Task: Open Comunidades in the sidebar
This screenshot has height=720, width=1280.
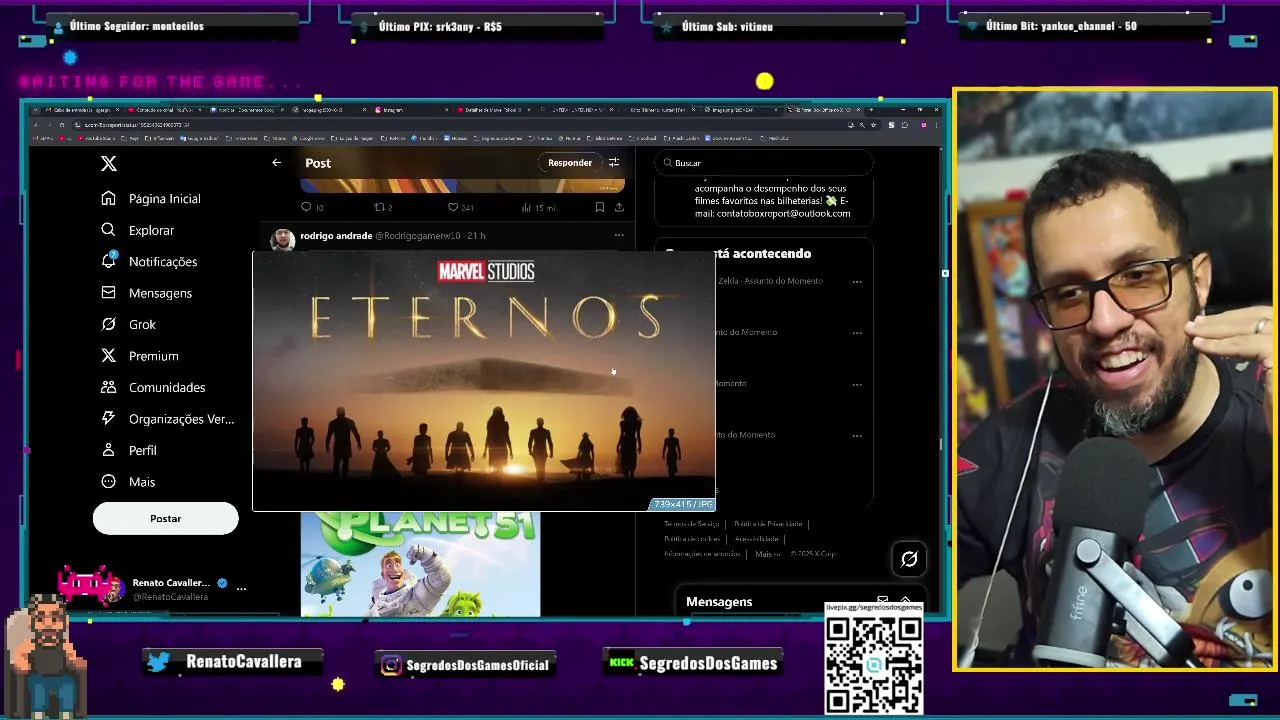Action: 153,387
